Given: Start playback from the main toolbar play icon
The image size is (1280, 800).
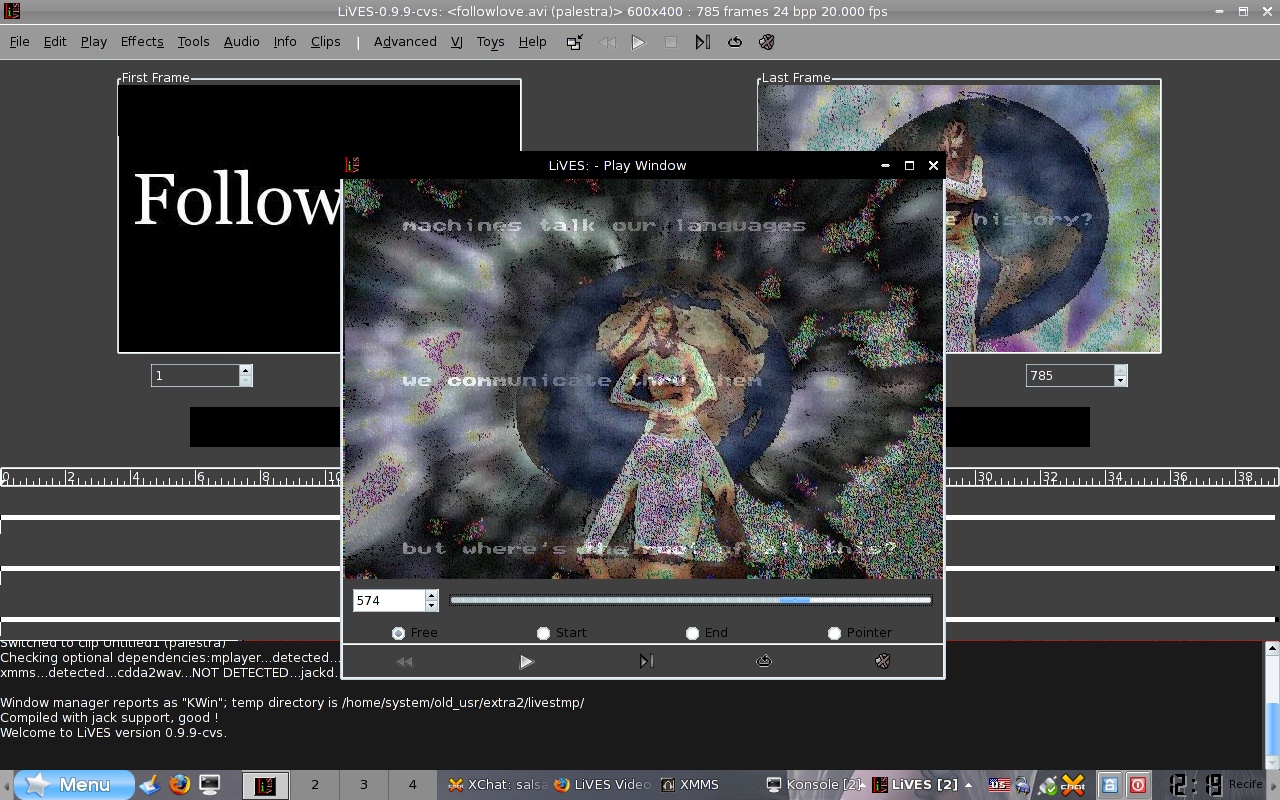Looking at the screenshot, I should click(x=638, y=42).
